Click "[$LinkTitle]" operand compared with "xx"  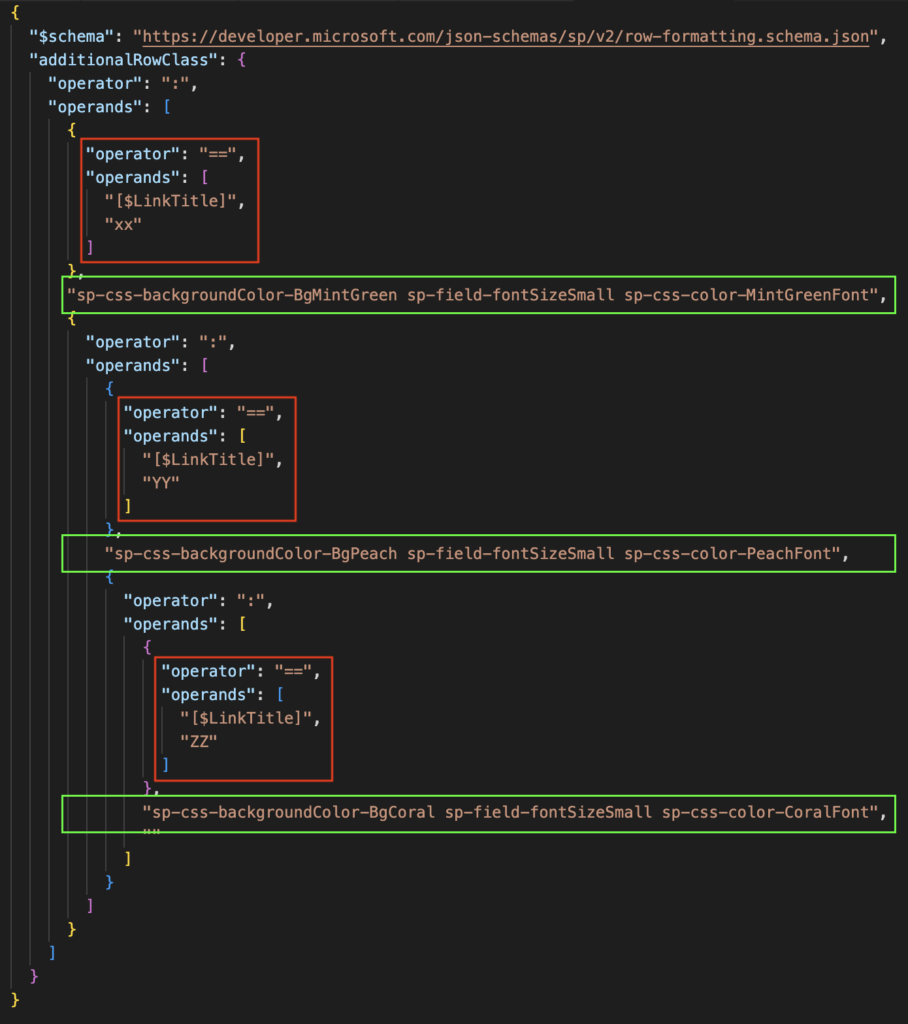click(170, 201)
